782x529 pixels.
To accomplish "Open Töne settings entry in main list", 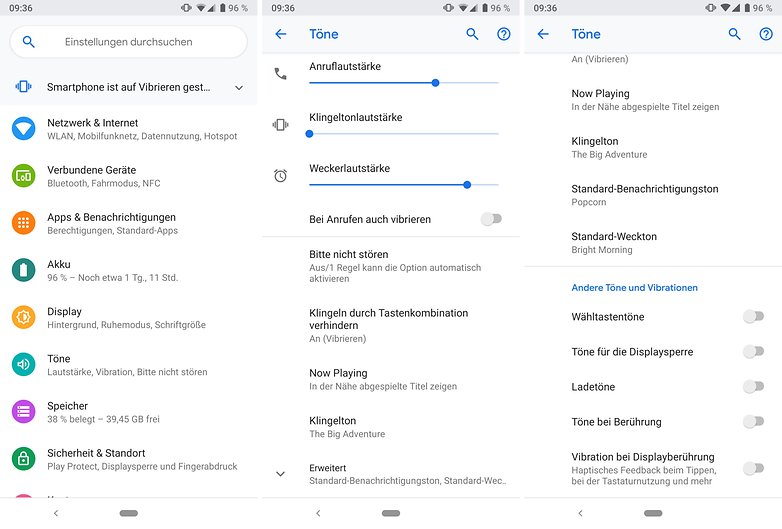I will (x=129, y=364).
